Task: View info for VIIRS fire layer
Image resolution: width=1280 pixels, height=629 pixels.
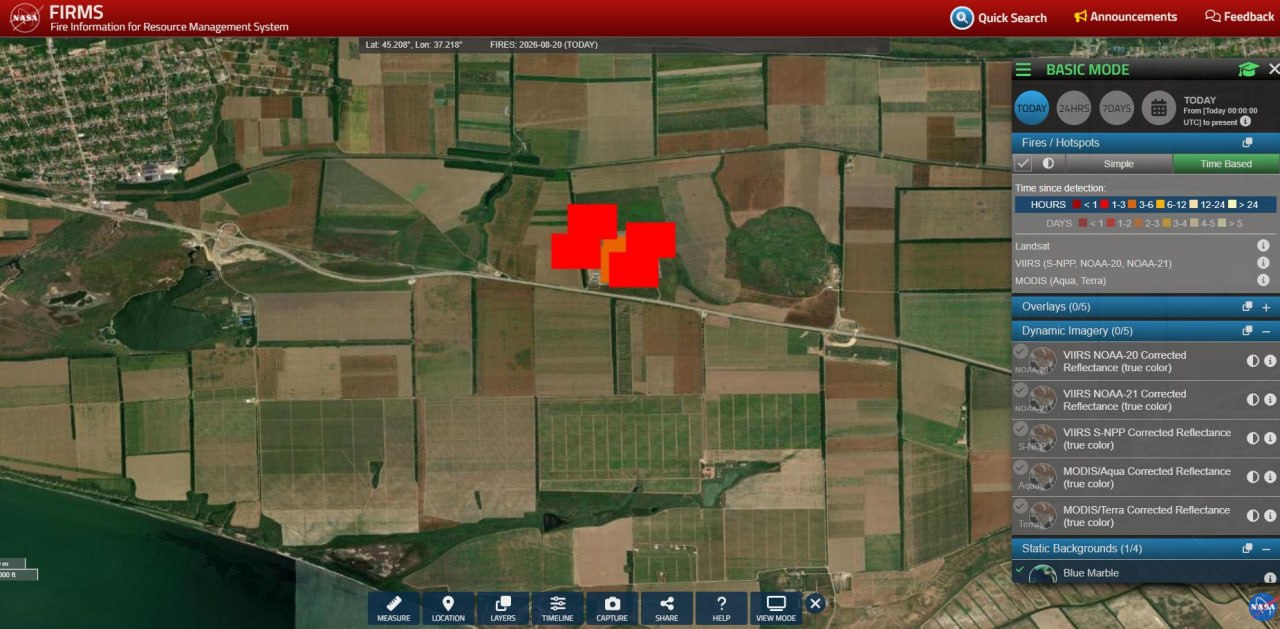Action: tap(1263, 263)
